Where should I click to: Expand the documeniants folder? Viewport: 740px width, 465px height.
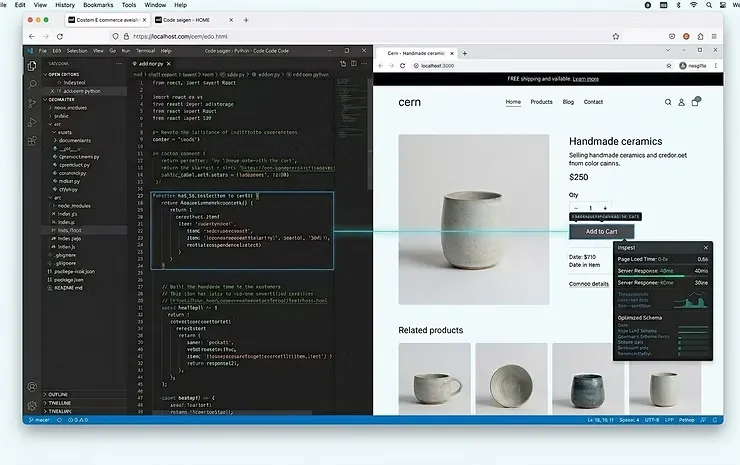(x=73, y=140)
